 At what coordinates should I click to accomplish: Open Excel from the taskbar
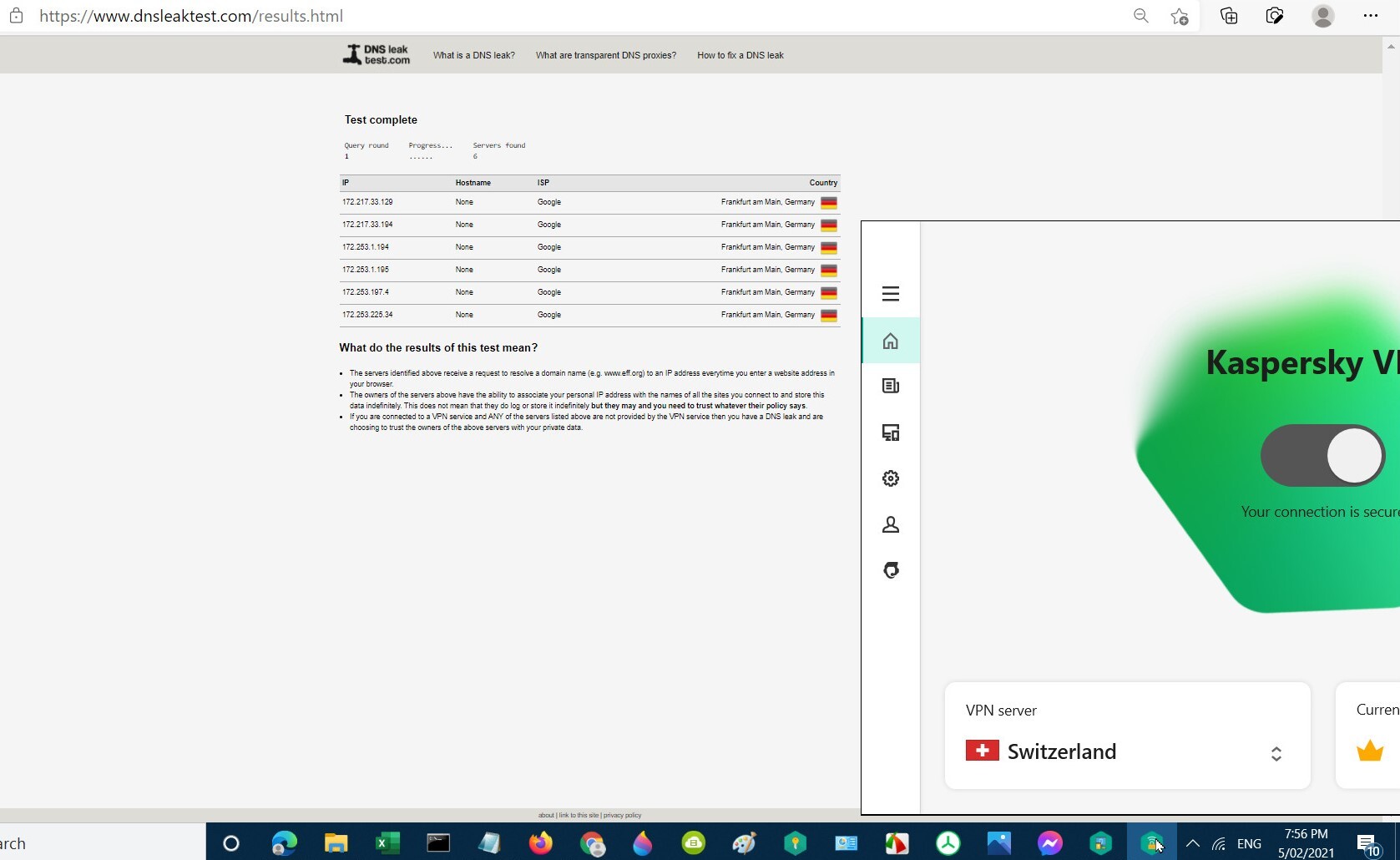387,843
